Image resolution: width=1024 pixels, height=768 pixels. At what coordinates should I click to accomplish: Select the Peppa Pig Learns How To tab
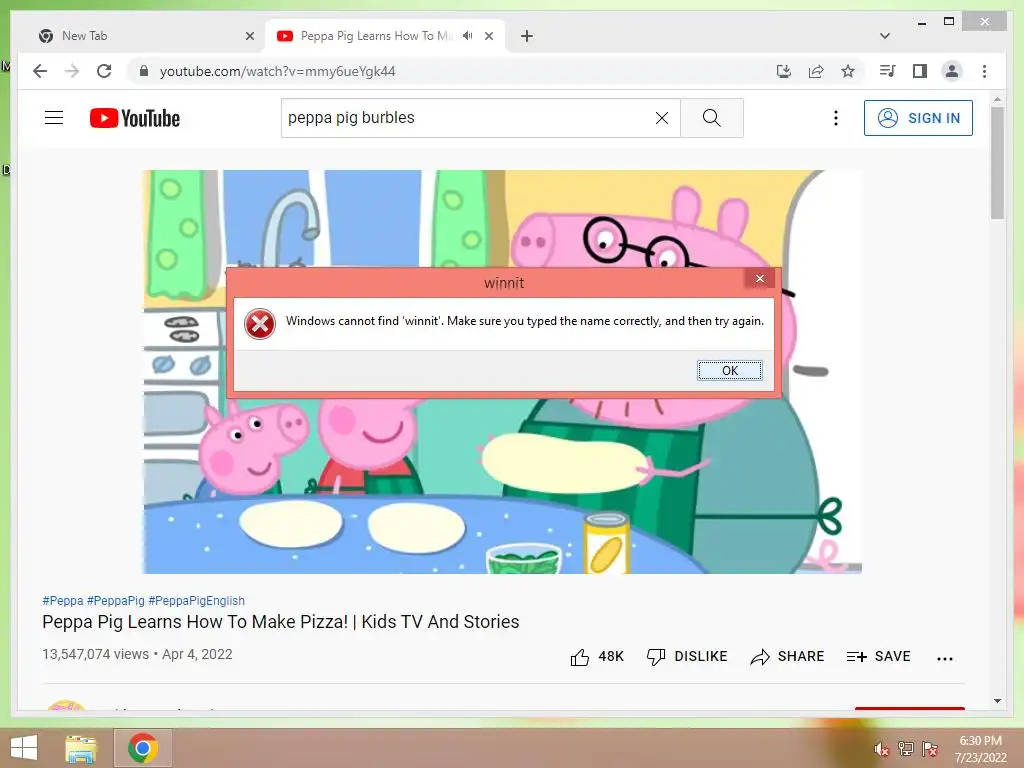(376, 36)
